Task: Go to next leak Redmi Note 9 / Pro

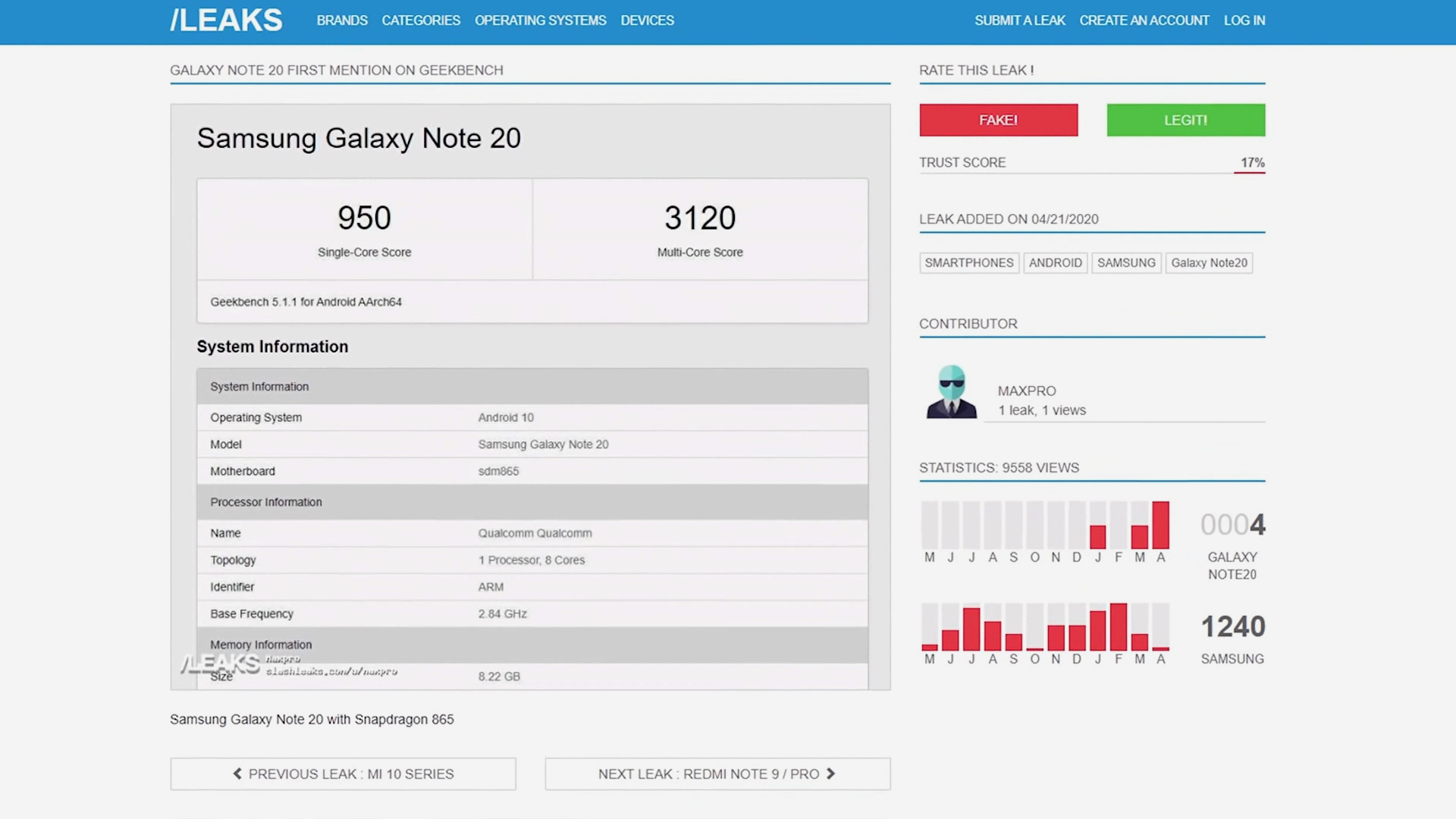Action: (x=717, y=773)
